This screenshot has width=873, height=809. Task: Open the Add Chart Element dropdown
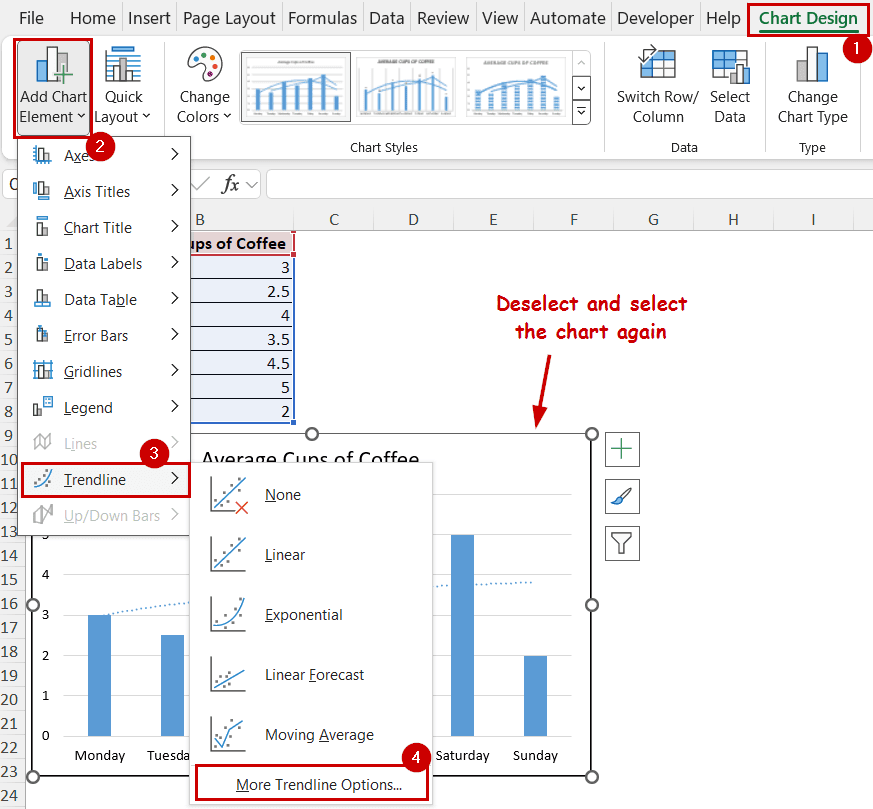click(x=53, y=87)
